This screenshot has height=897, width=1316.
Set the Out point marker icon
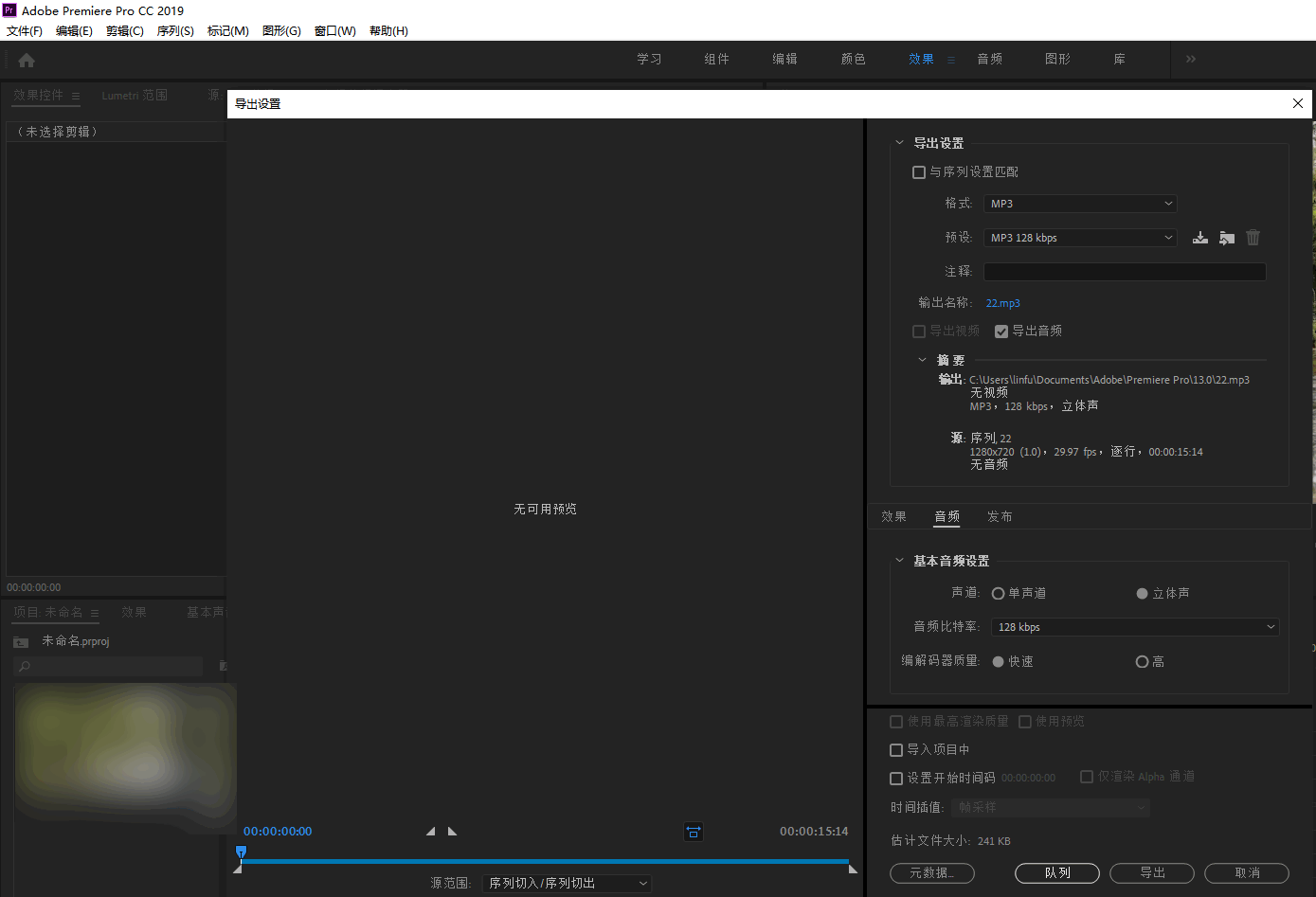pos(452,832)
